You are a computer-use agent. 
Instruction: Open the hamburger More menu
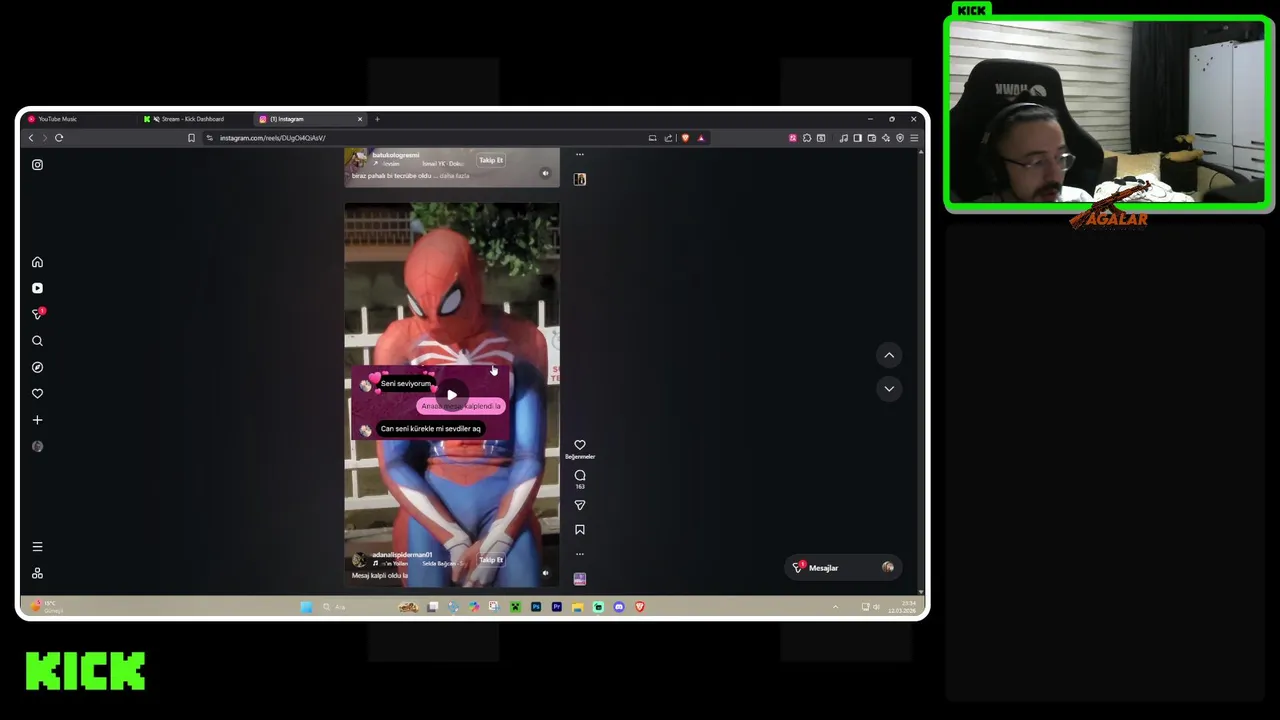37,547
